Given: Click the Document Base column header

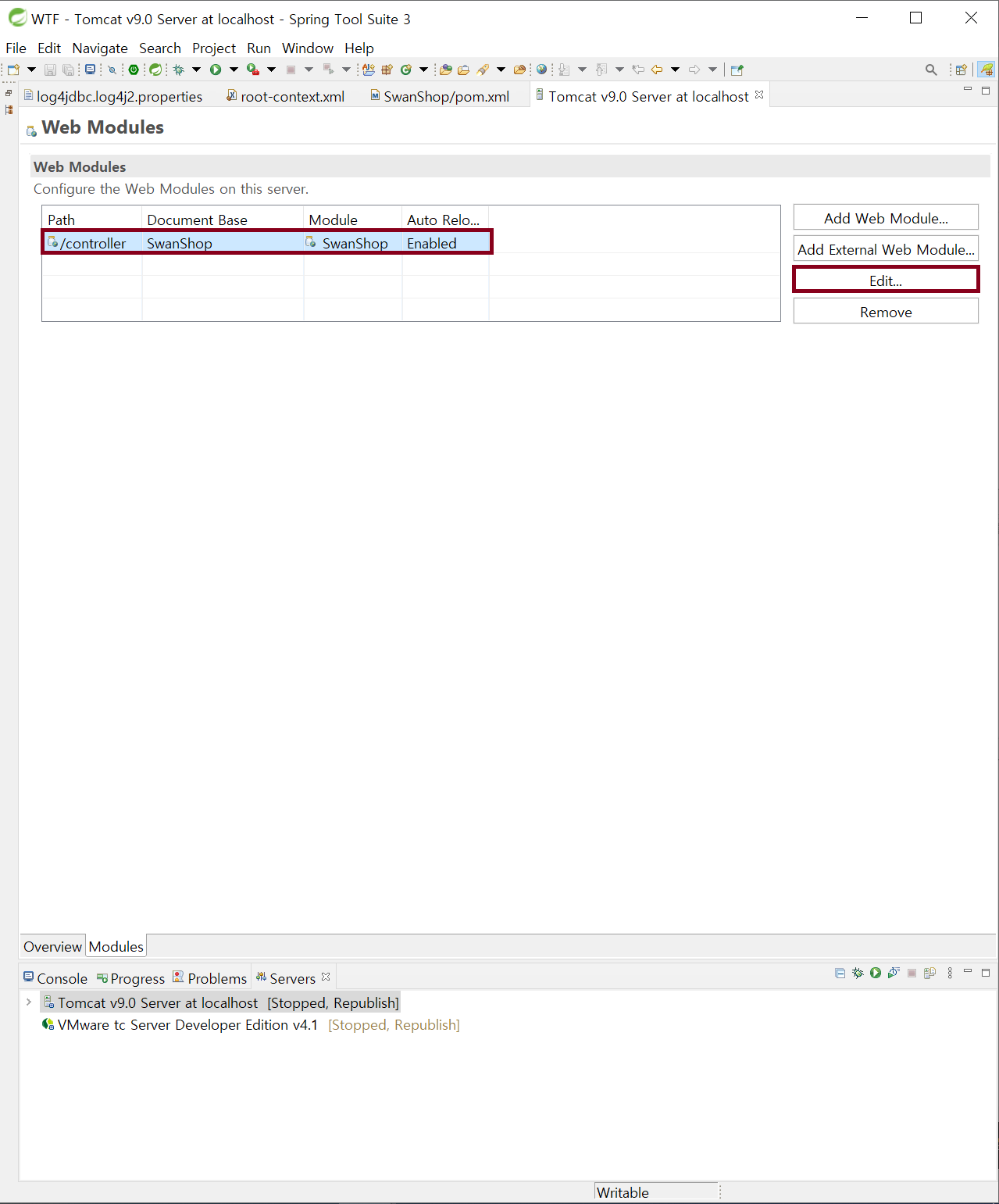Looking at the screenshot, I should 223,220.
